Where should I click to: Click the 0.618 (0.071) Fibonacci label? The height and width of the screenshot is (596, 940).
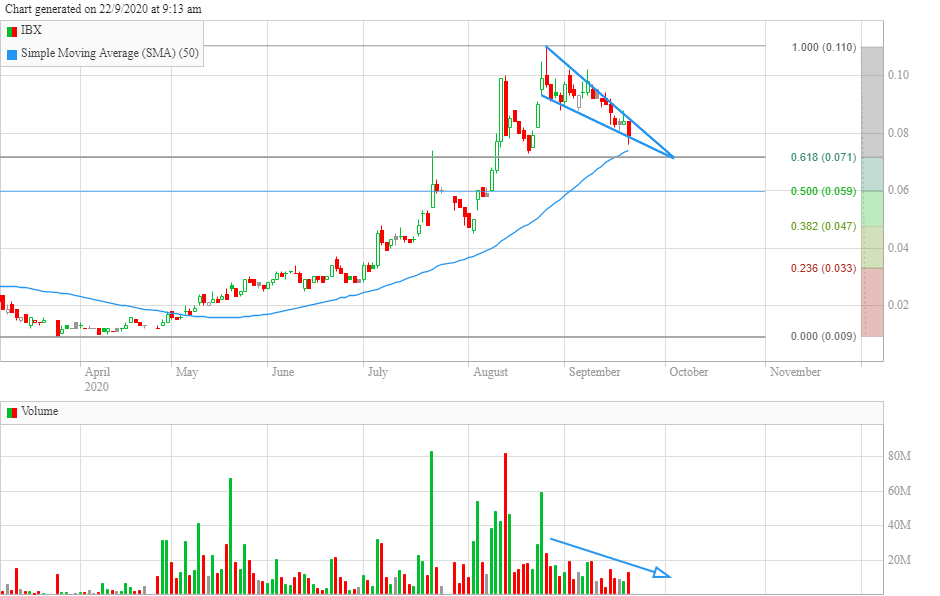824,157
